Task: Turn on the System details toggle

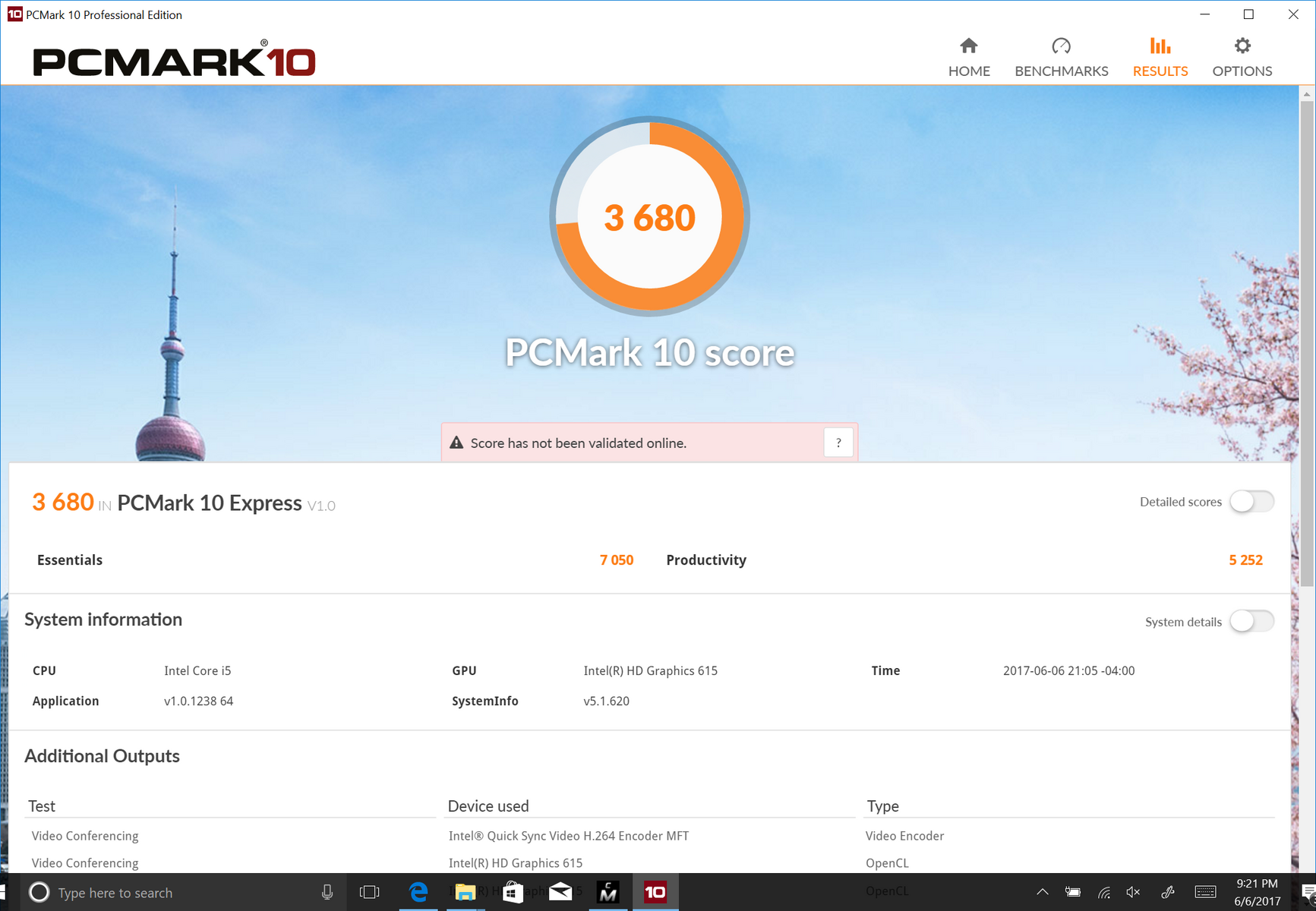Action: (x=1251, y=622)
